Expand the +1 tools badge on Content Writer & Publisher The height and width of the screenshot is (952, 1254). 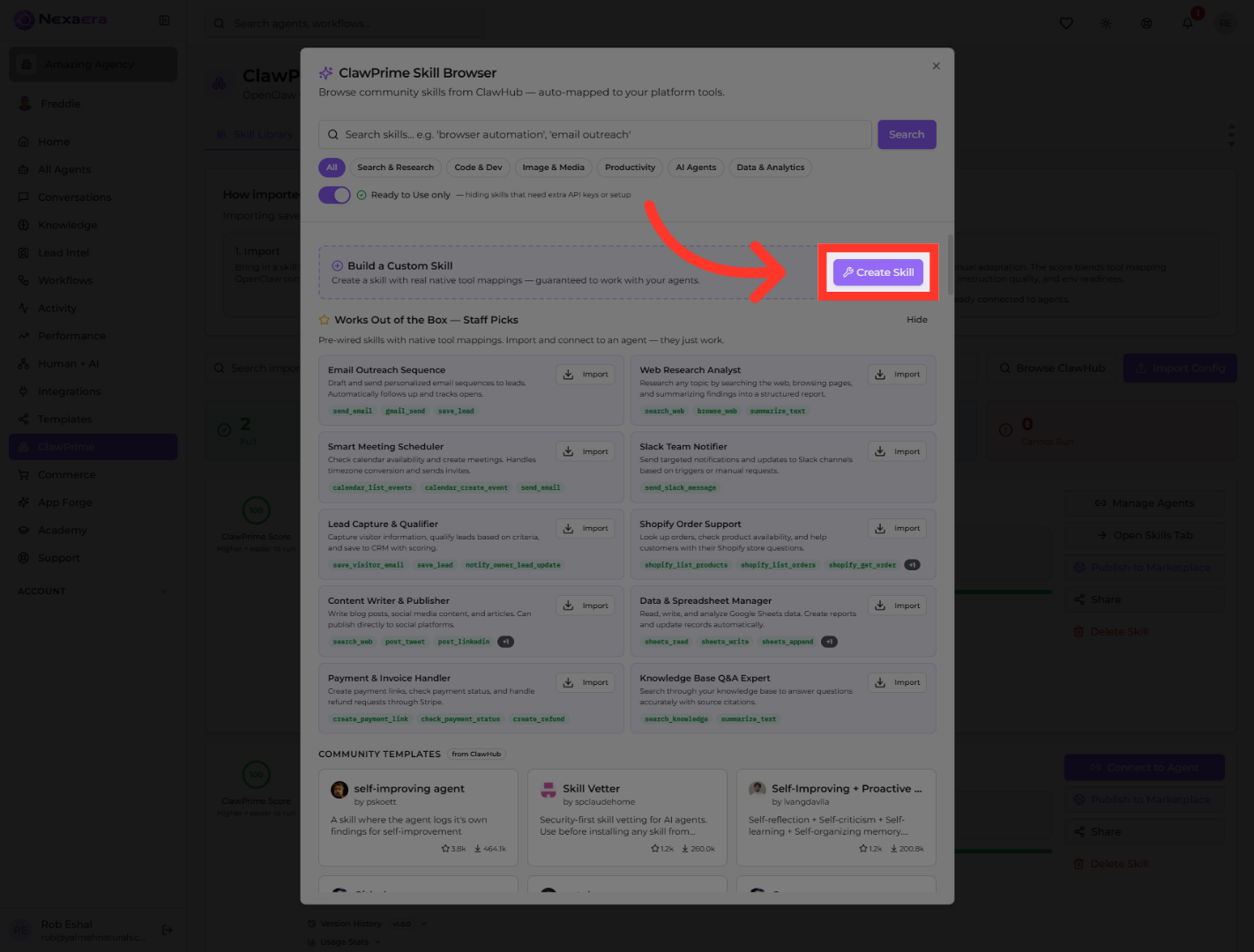point(505,642)
